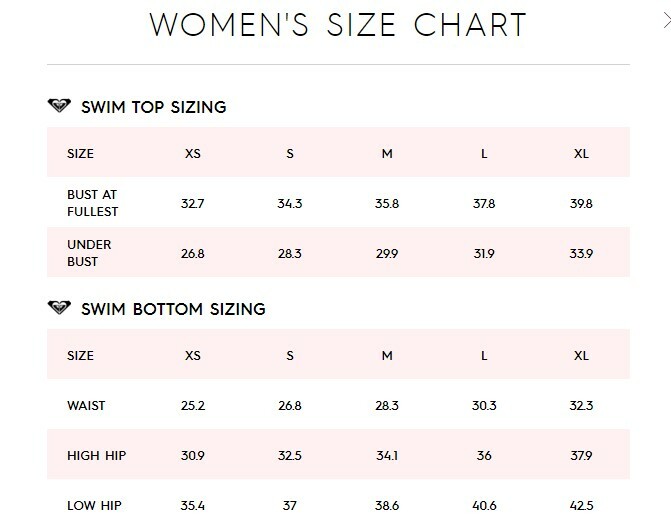Image resolution: width=671 pixels, height=530 pixels.
Task: Close the size chart with the X icon
Action: pyautogui.click(x=667, y=20)
